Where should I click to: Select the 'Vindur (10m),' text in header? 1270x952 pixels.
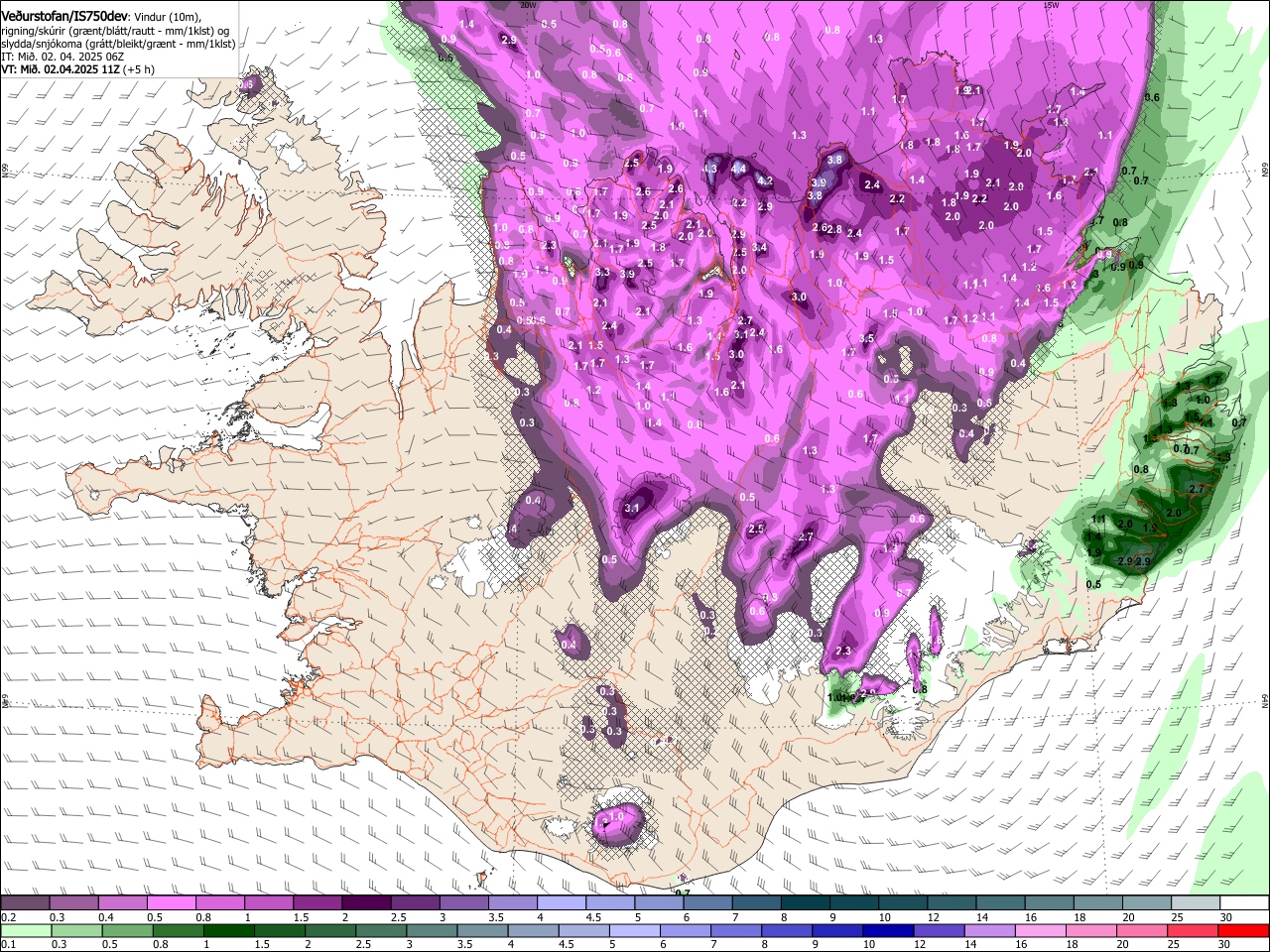[168, 17]
